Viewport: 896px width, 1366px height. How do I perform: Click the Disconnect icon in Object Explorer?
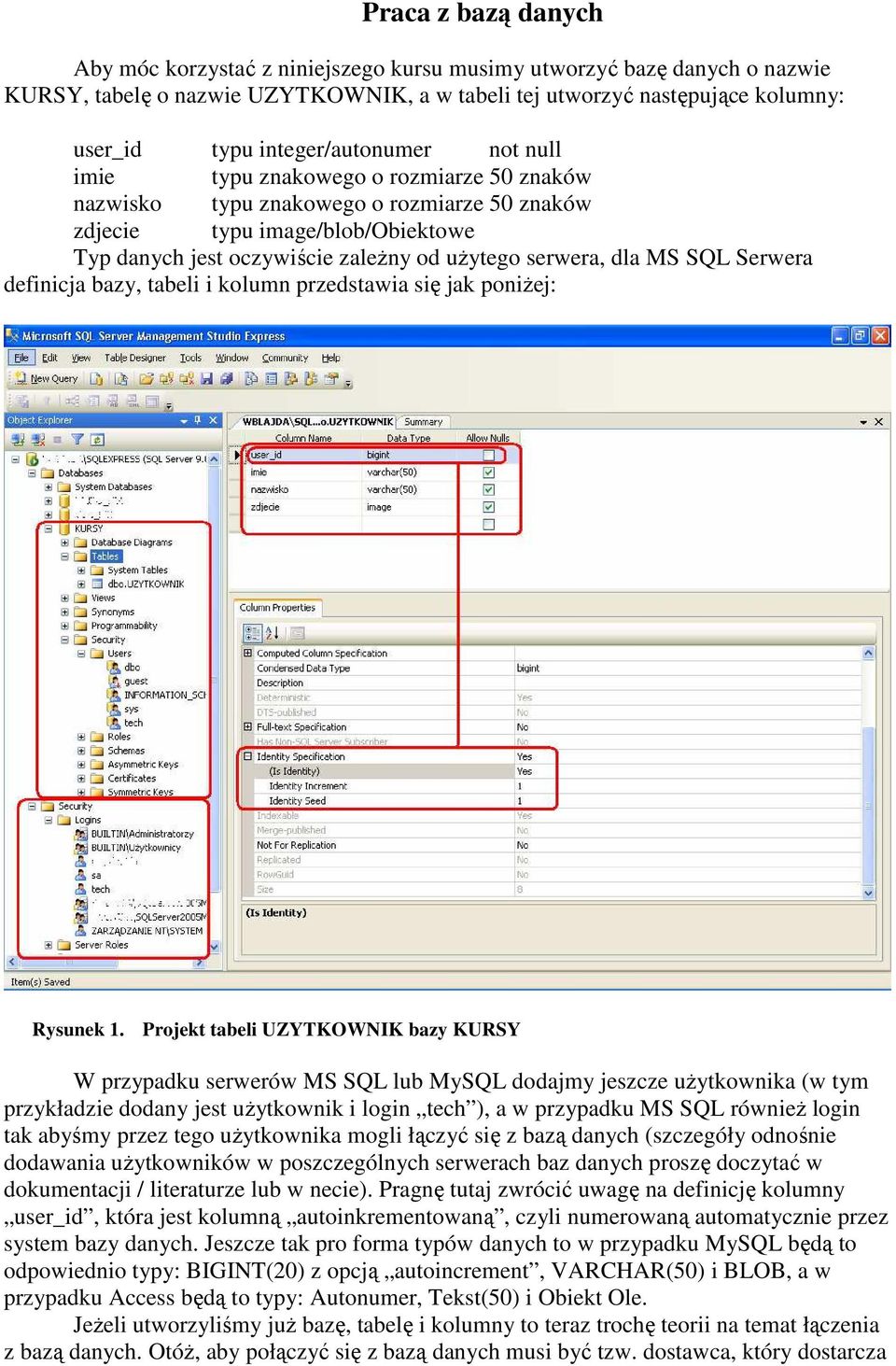38,439
